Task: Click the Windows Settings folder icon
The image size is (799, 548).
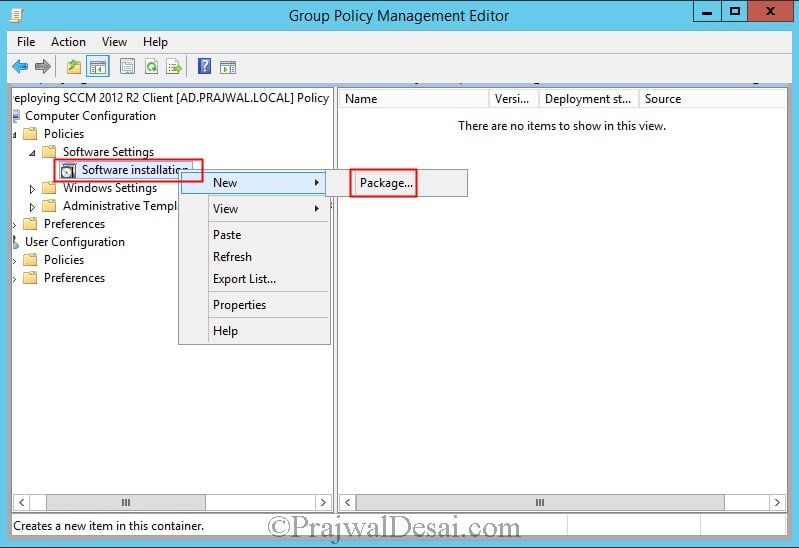Action: pyautogui.click(x=49, y=188)
